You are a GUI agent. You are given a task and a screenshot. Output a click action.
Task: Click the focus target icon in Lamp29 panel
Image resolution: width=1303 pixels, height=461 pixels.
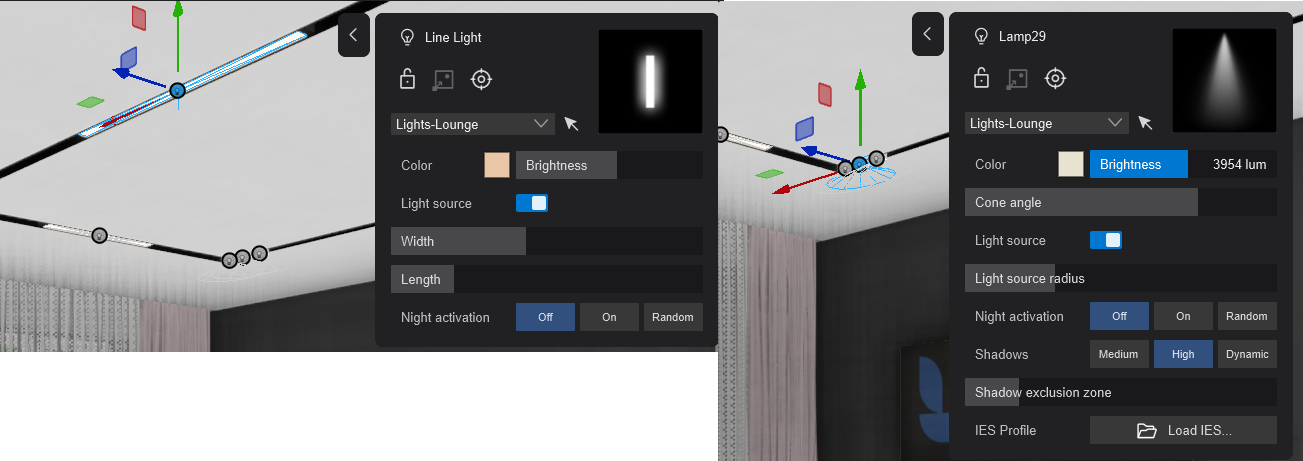[x=1055, y=78]
